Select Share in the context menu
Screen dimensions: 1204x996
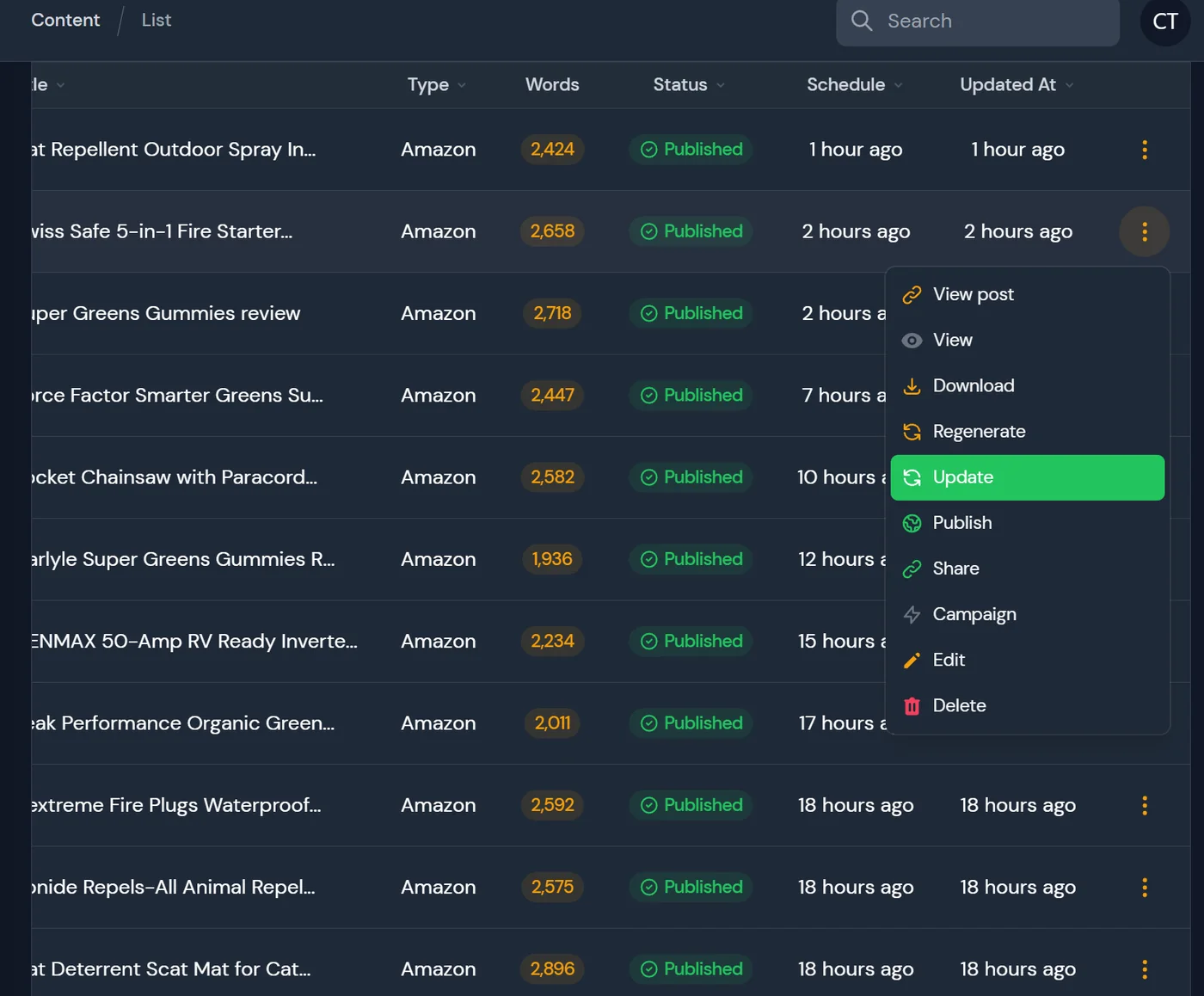click(x=1028, y=569)
